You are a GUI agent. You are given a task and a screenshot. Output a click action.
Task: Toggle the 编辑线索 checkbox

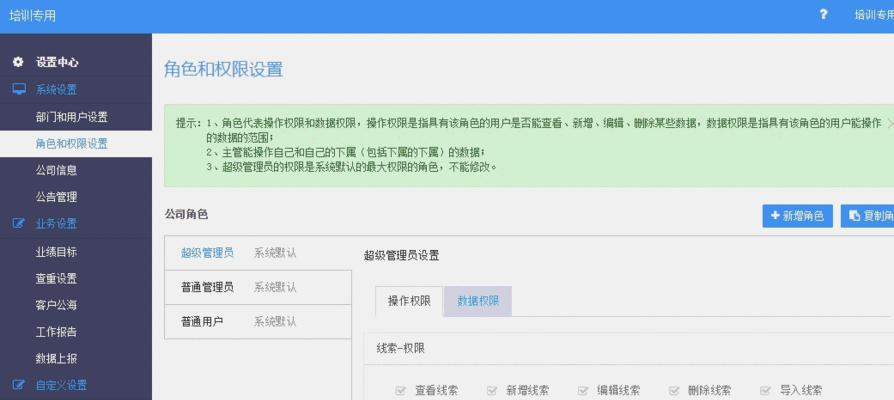pos(583,391)
